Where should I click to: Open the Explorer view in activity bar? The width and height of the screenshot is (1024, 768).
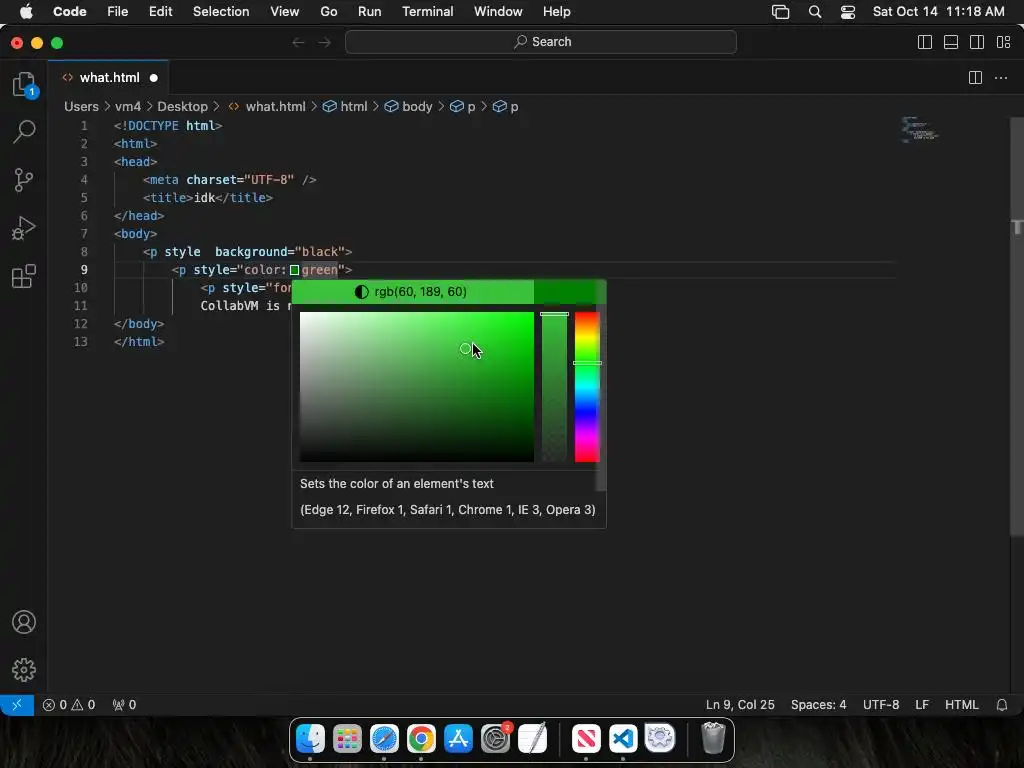(24, 84)
